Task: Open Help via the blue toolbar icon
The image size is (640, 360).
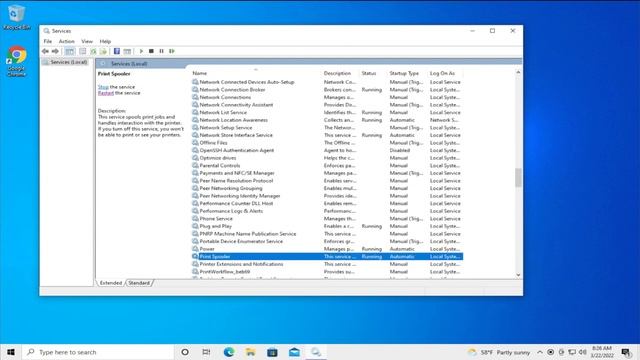Action: coord(117,51)
